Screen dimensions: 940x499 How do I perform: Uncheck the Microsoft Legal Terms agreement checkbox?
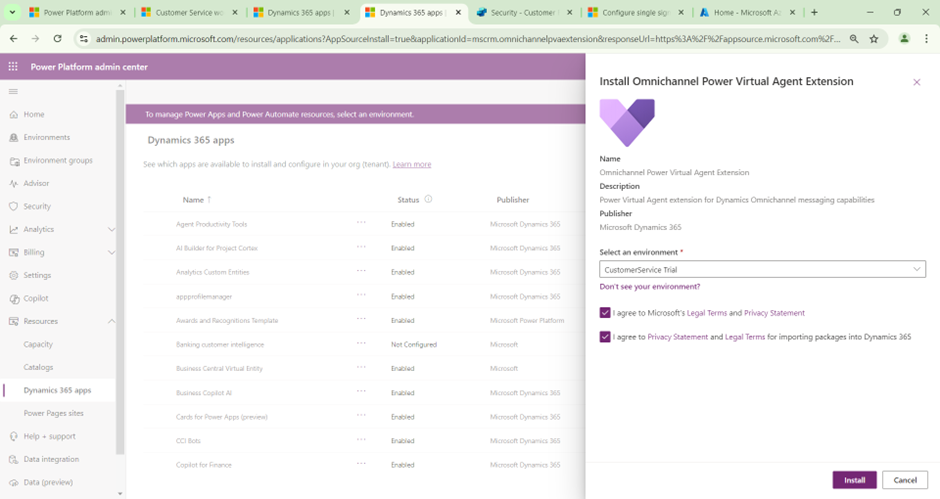click(x=605, y=313)
